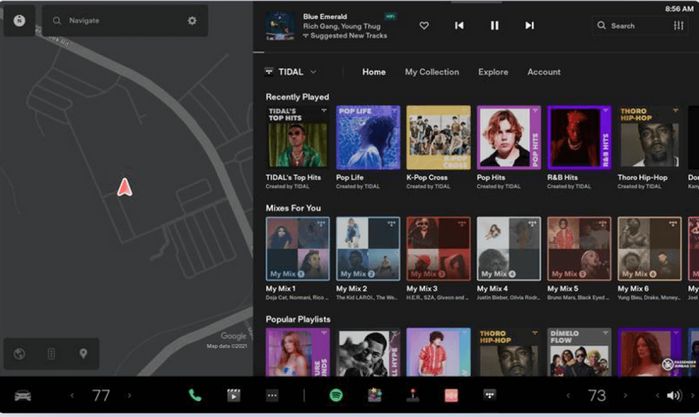This screenshot has width=699, height=417.
Task: Open the Phone app in bottom bar
Action: point(195,395)
